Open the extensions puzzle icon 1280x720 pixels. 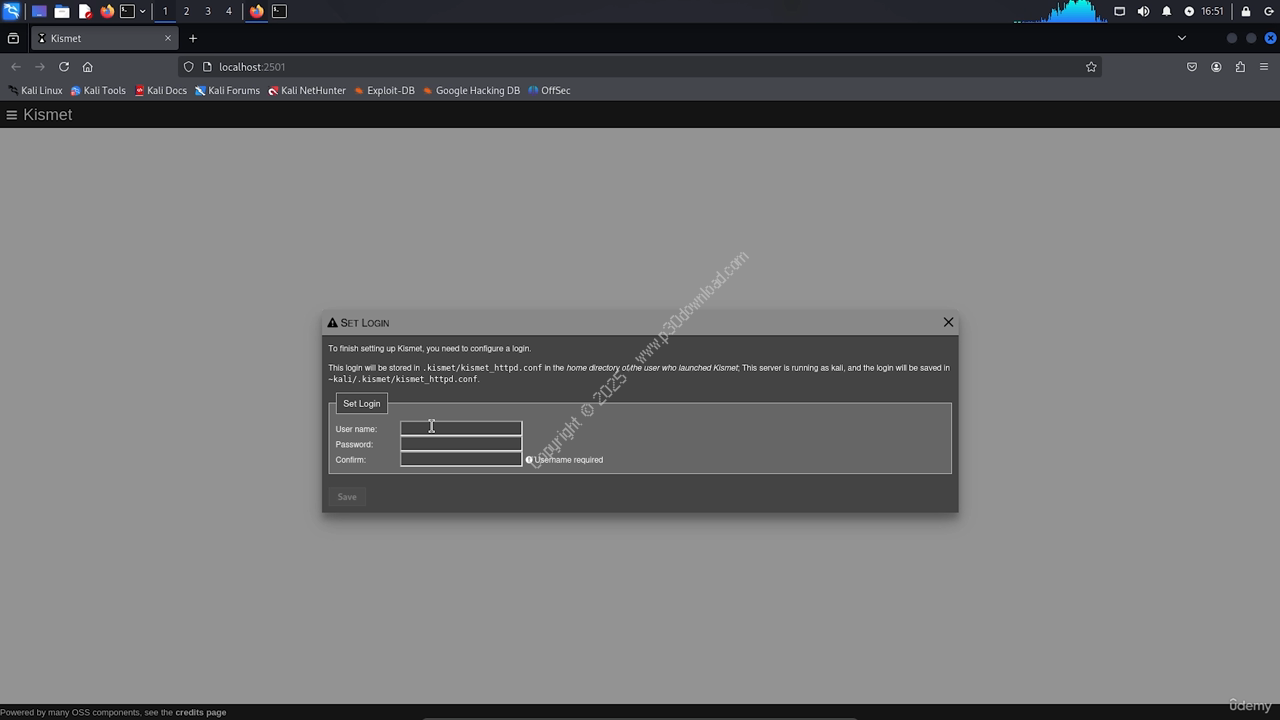click(1240, 67)
